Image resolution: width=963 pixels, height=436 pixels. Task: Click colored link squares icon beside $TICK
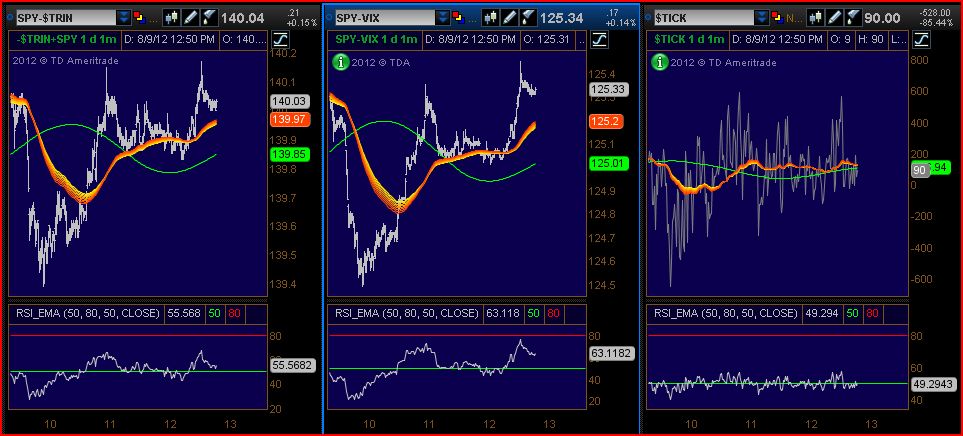(x=776, y=18)
